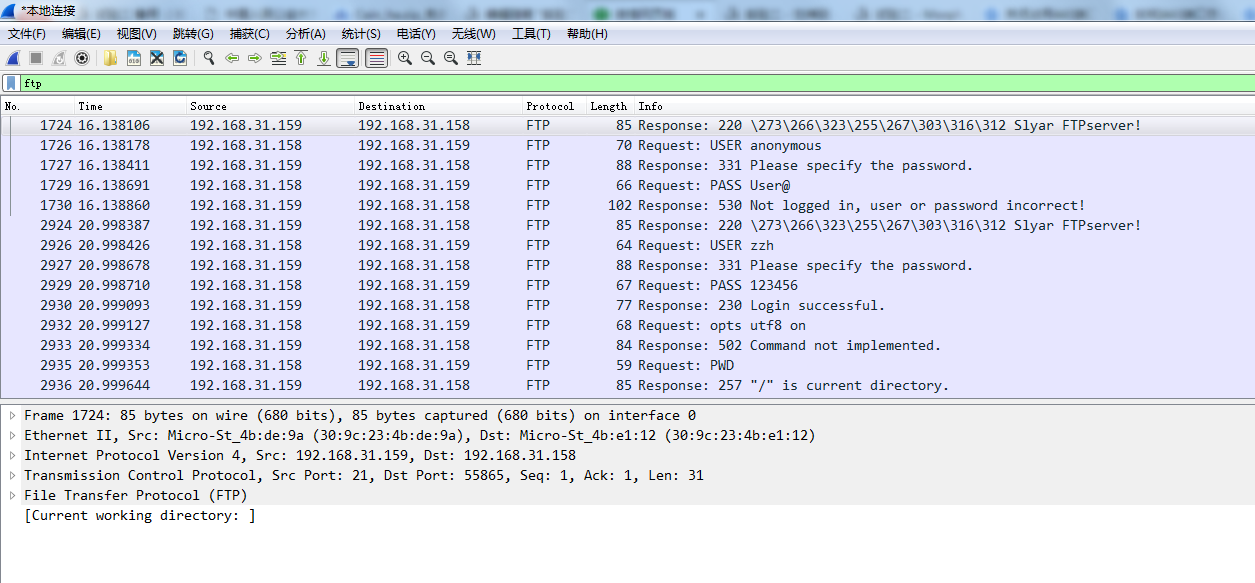The width and height of the screenshot is (1255, 583).
Task: Expand the Transmission Control Protocol node
Action: tap(12, 475)
